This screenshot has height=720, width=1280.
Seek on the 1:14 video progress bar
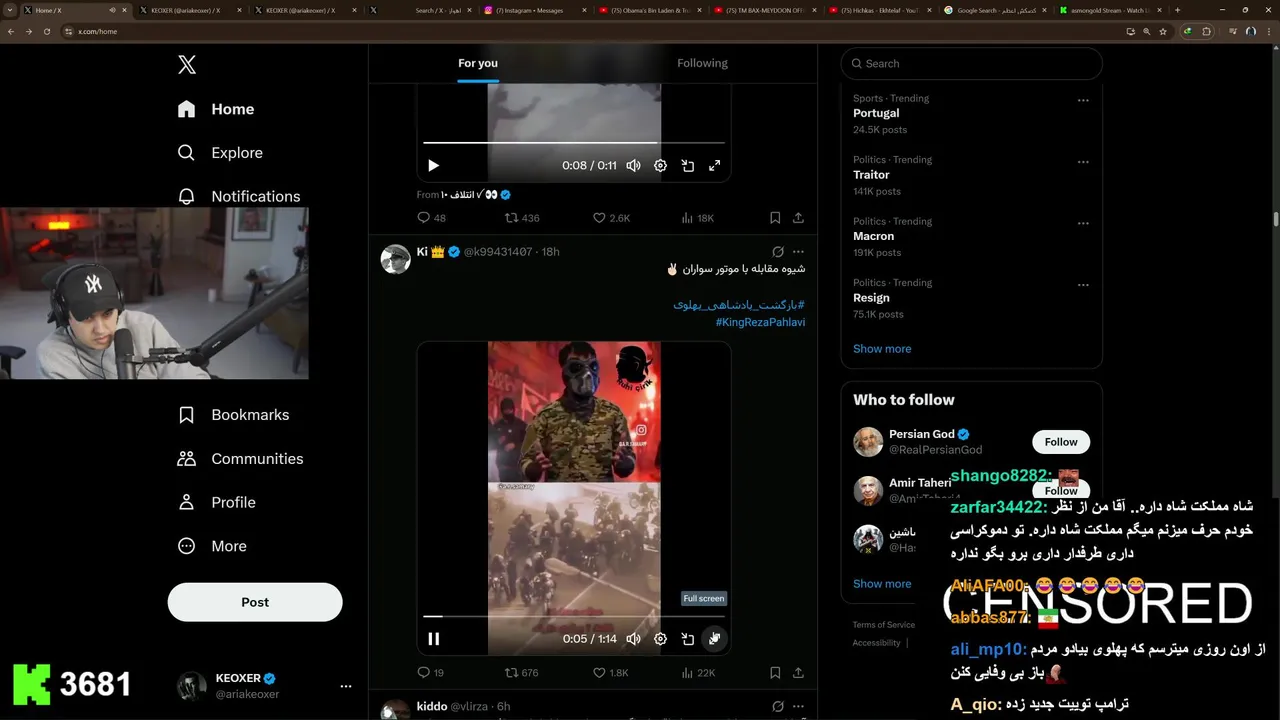point(574,616)
